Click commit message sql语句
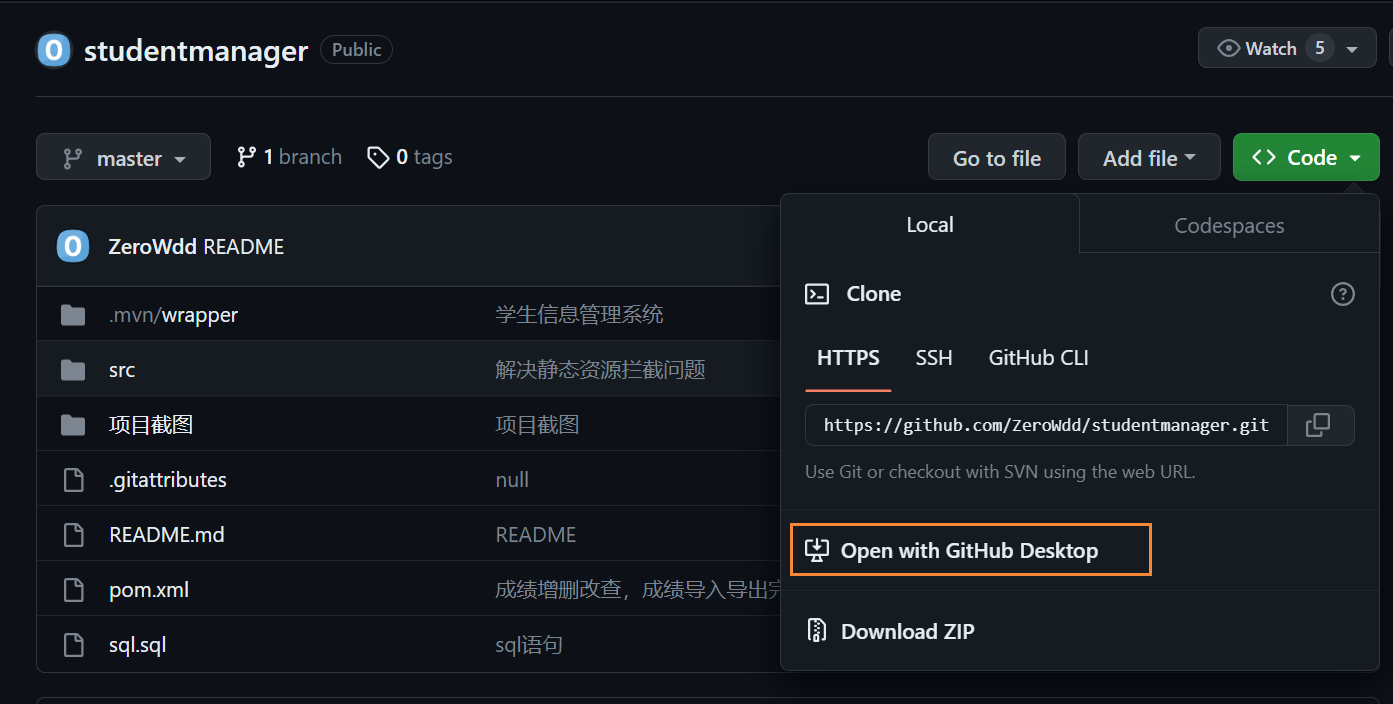Image resolution: width=1393 pixels, height=704 pixels. coord(529,645)
